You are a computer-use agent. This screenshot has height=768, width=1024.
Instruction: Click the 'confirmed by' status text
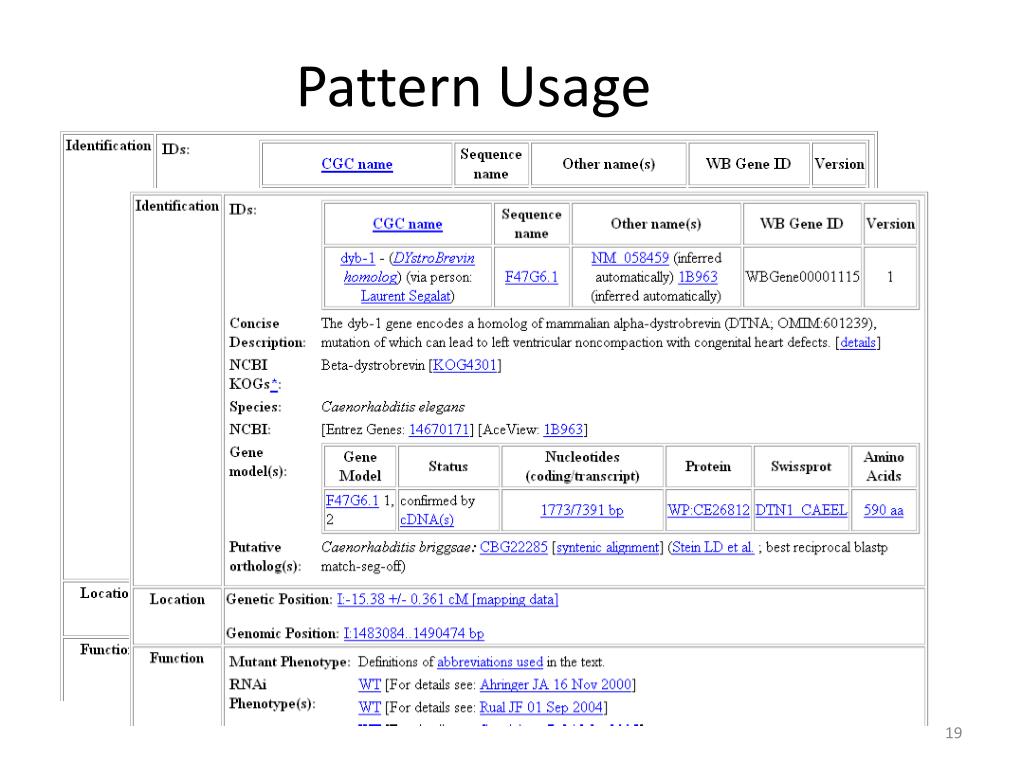(438, 501)
